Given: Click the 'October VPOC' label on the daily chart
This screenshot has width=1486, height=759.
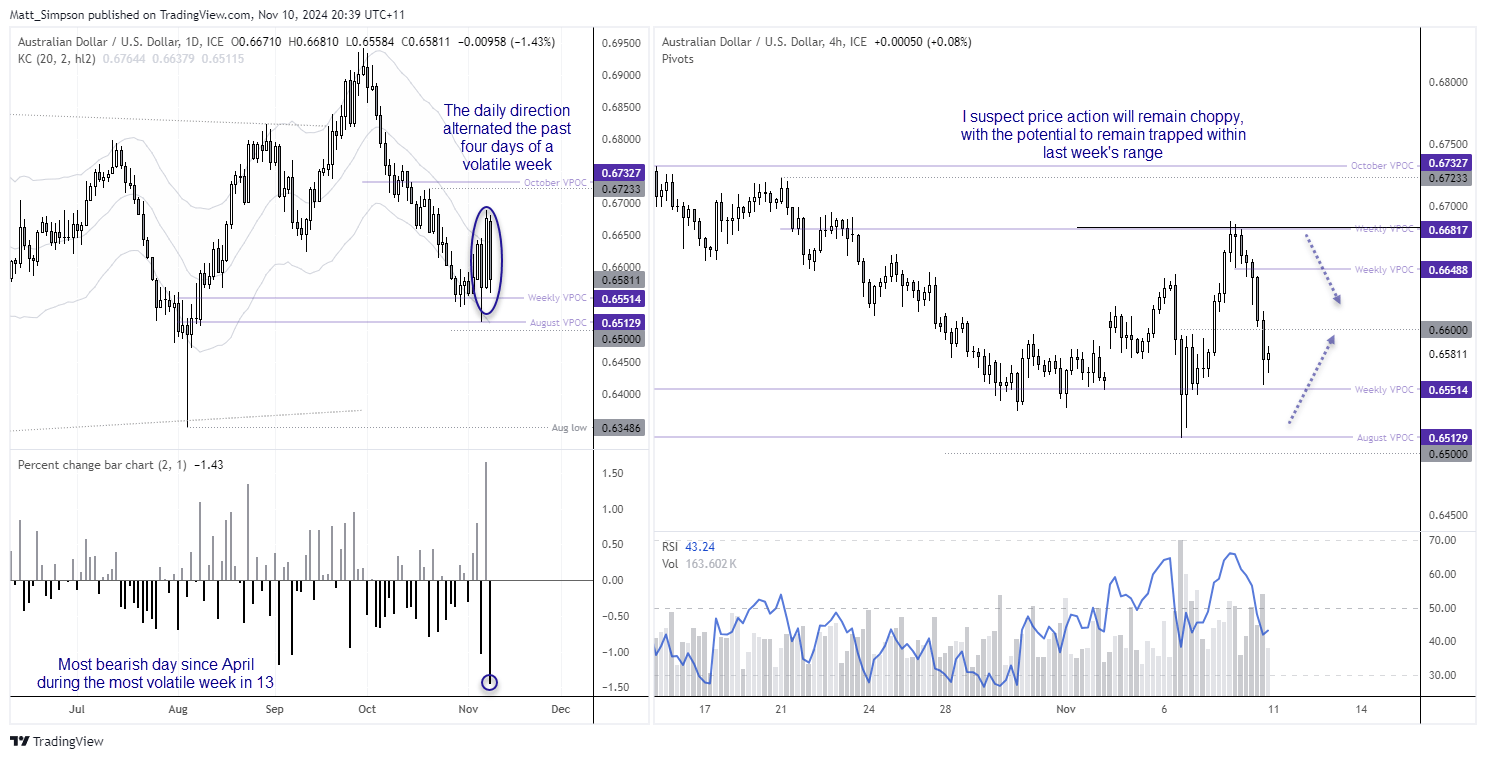Looking at the screenshot, I should click(555, 183).
